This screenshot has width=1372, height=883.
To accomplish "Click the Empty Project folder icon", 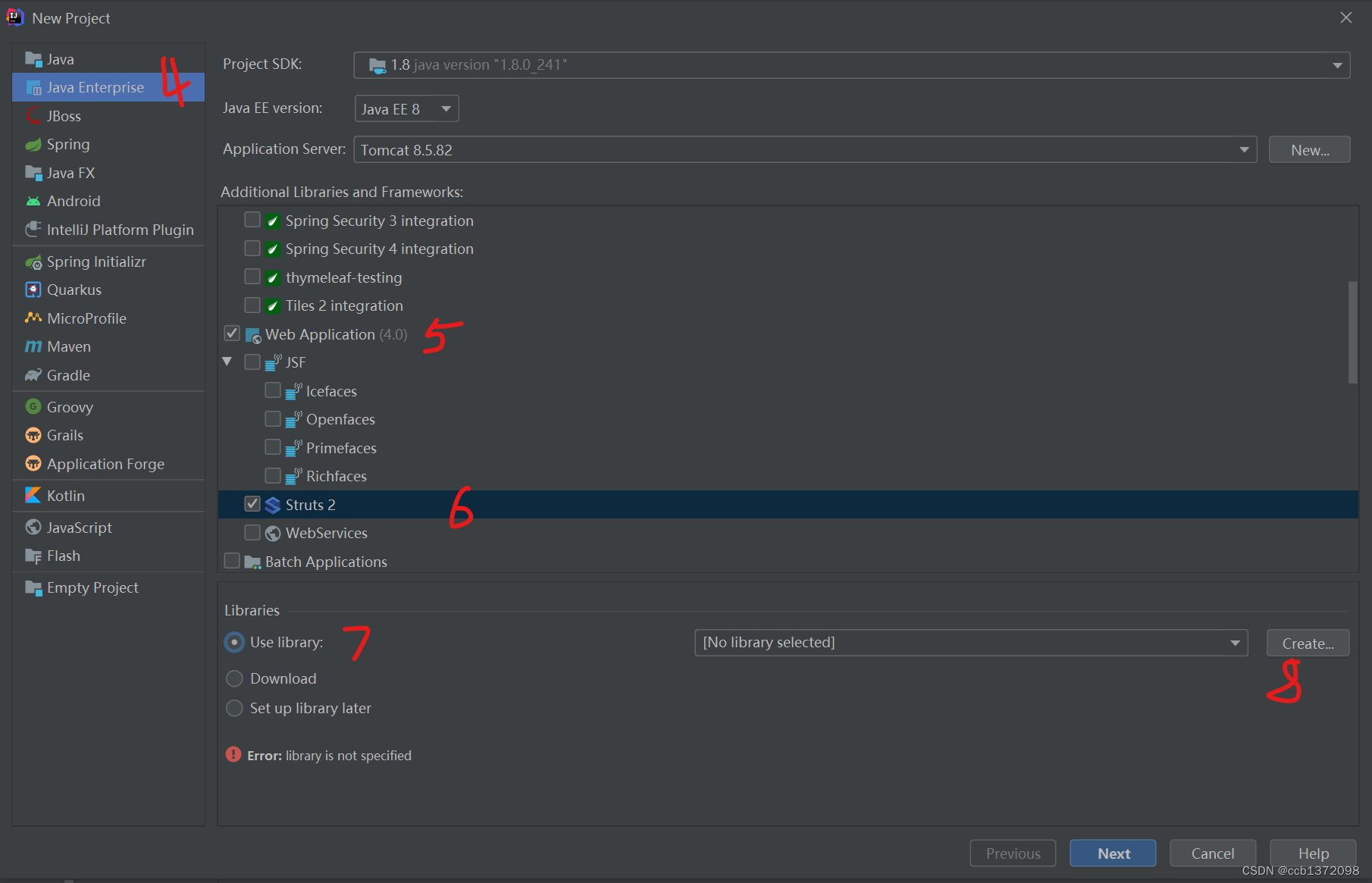I will click(33, 588).
